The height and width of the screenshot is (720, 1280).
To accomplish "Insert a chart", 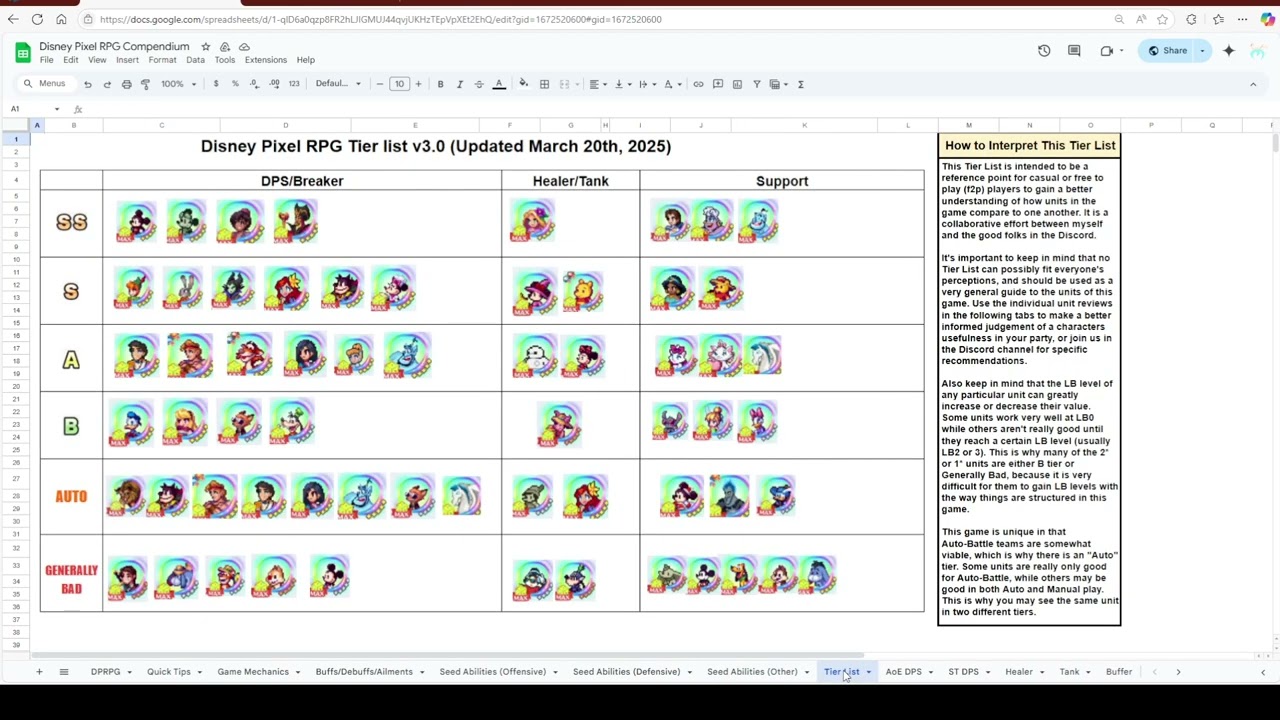I will coord(737,84).
